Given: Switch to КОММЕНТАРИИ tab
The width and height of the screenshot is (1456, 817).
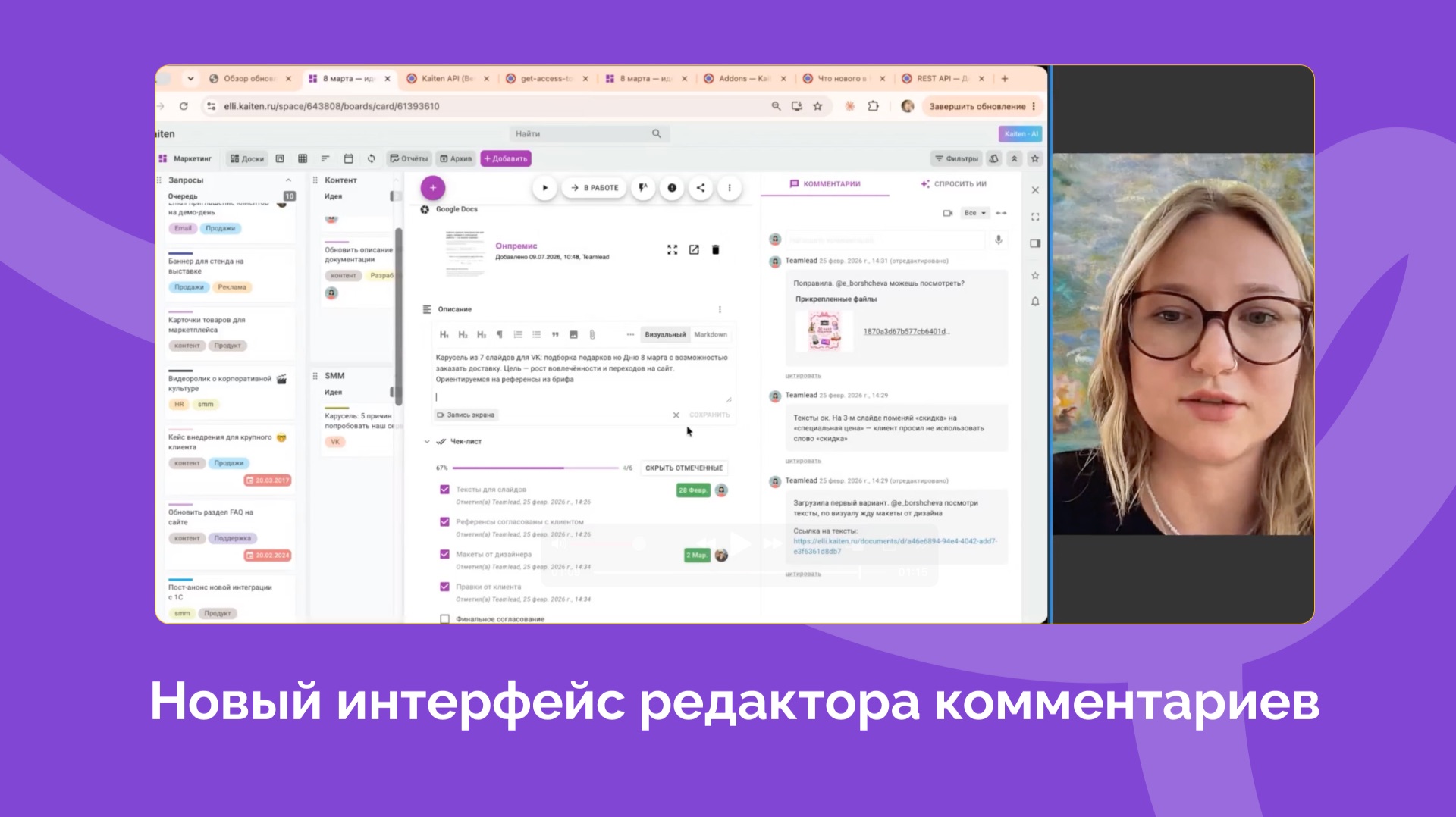Looking at the screenshot, I should [825, 183].
